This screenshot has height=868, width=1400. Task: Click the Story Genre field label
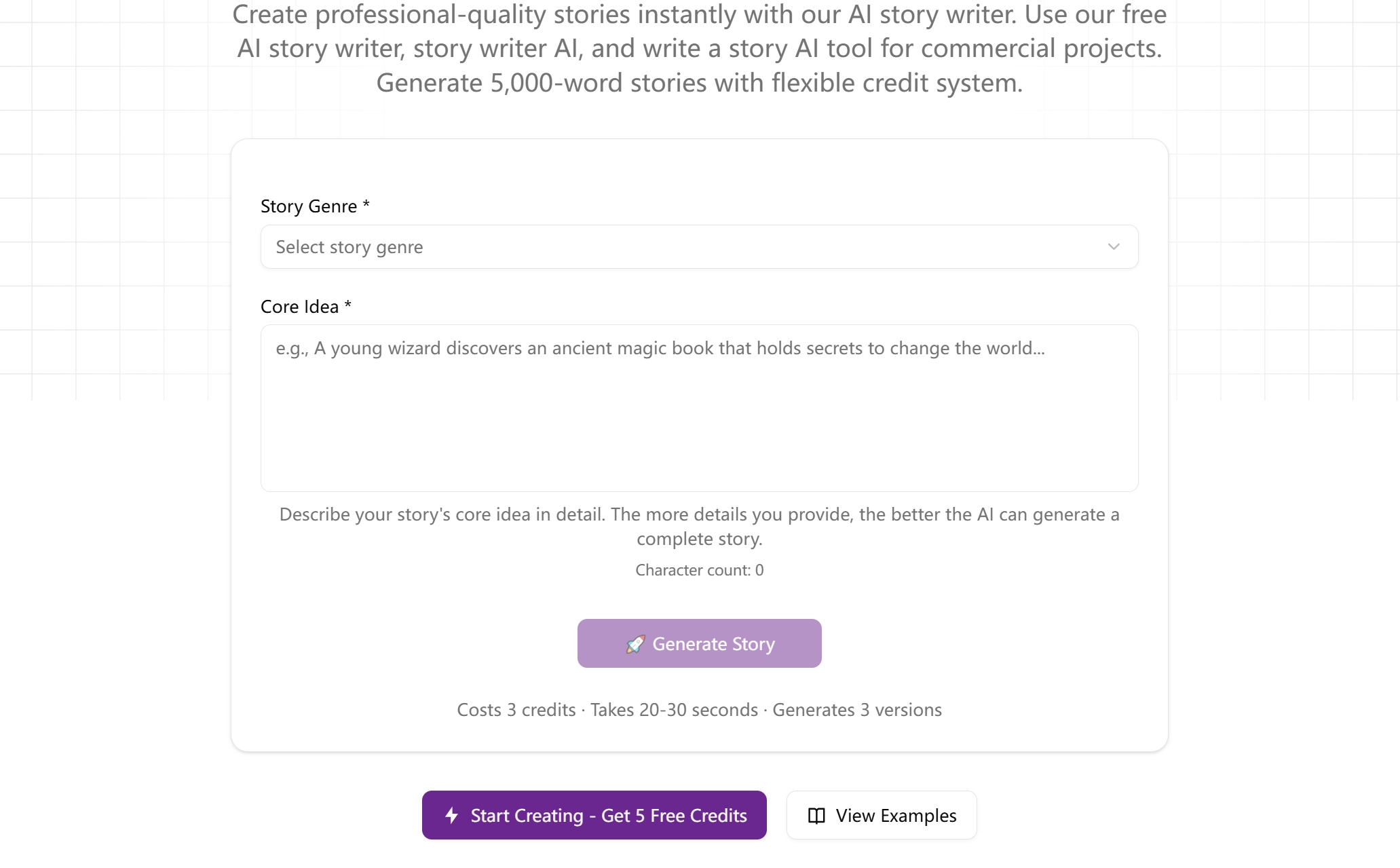point(309,206)
